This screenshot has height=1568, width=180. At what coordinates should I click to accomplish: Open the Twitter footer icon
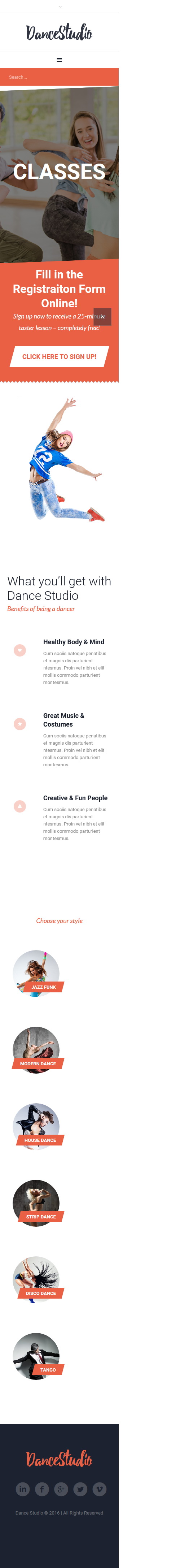pyautogui.click(x=80, y=1489)
